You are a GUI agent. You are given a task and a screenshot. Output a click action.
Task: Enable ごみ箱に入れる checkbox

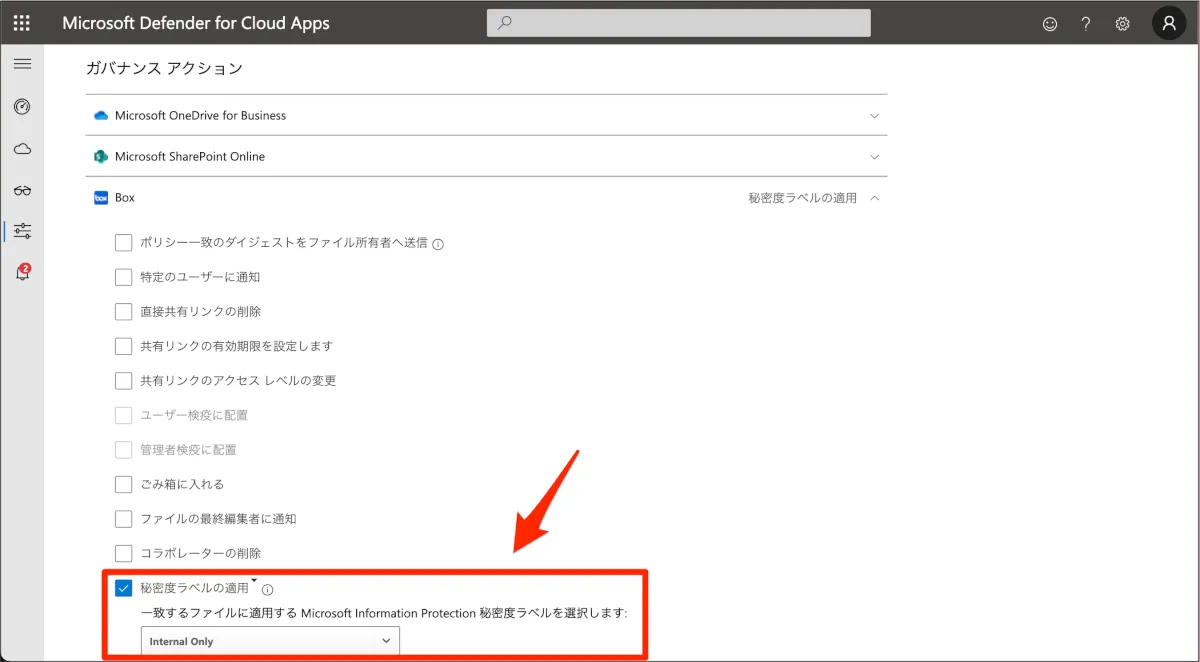click(124, 485)
